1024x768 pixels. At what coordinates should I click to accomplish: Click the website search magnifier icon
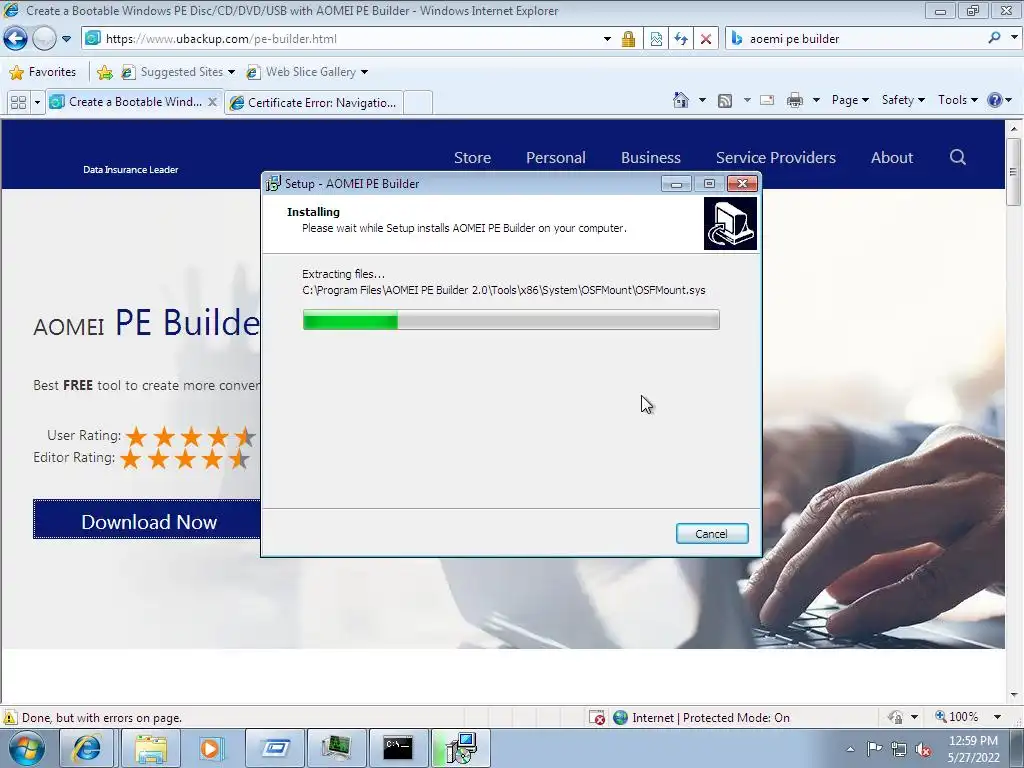point(957,157)
